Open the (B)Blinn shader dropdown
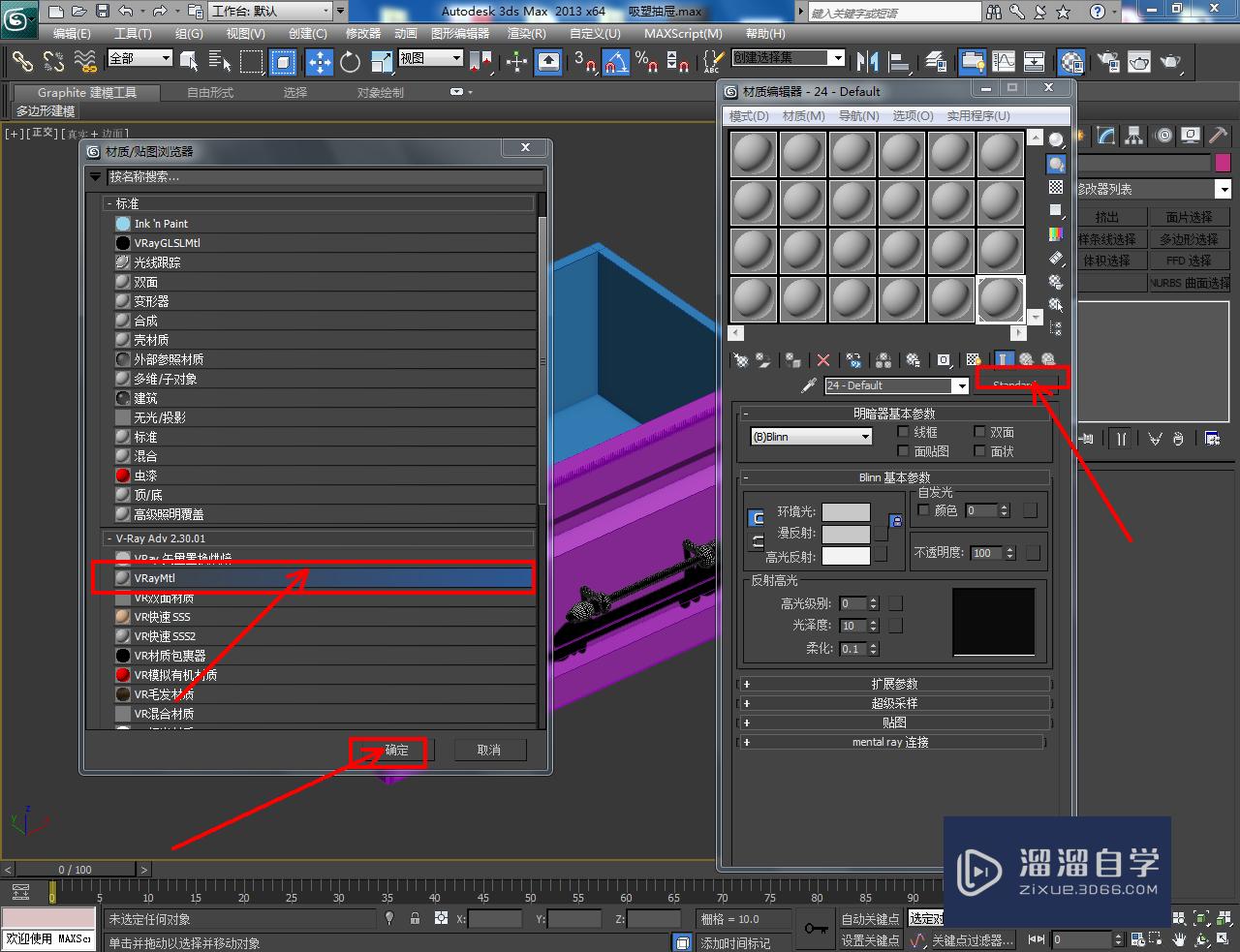The height and width of the screenshot is (952, 1240). pyautogui.click(x=812, y=437)
